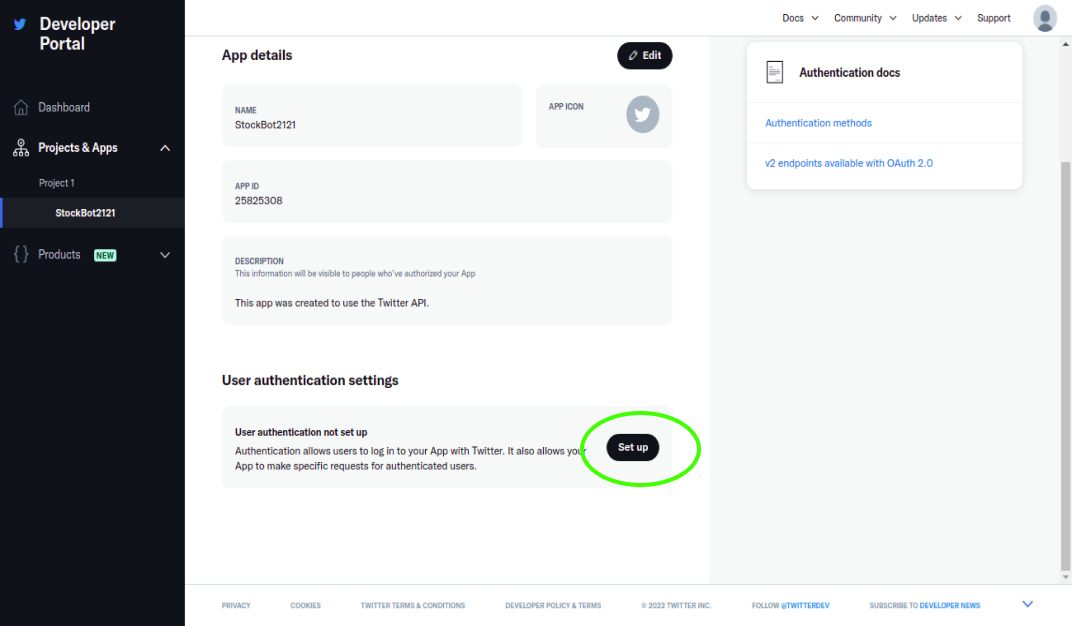Click the Dashboard home icon

click(21, 108)
